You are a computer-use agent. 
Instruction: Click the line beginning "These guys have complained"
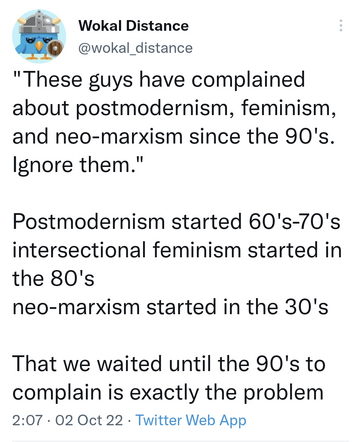(x=159, y=80)
